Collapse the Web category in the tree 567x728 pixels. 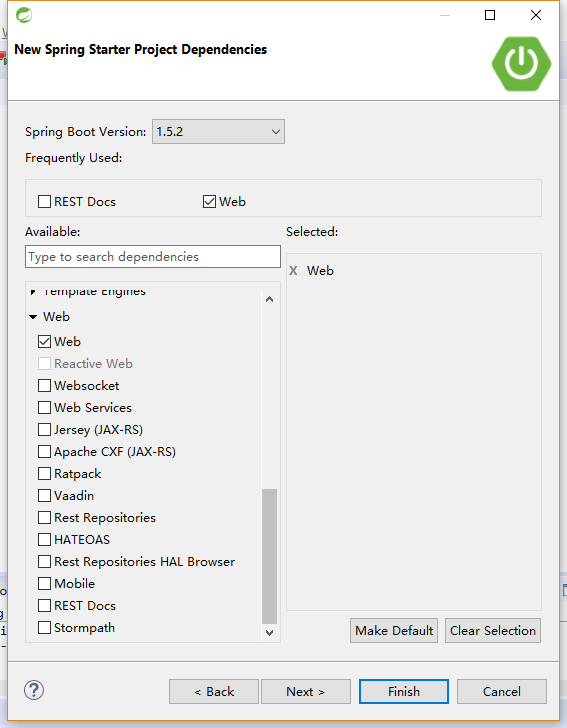point(33,317)
